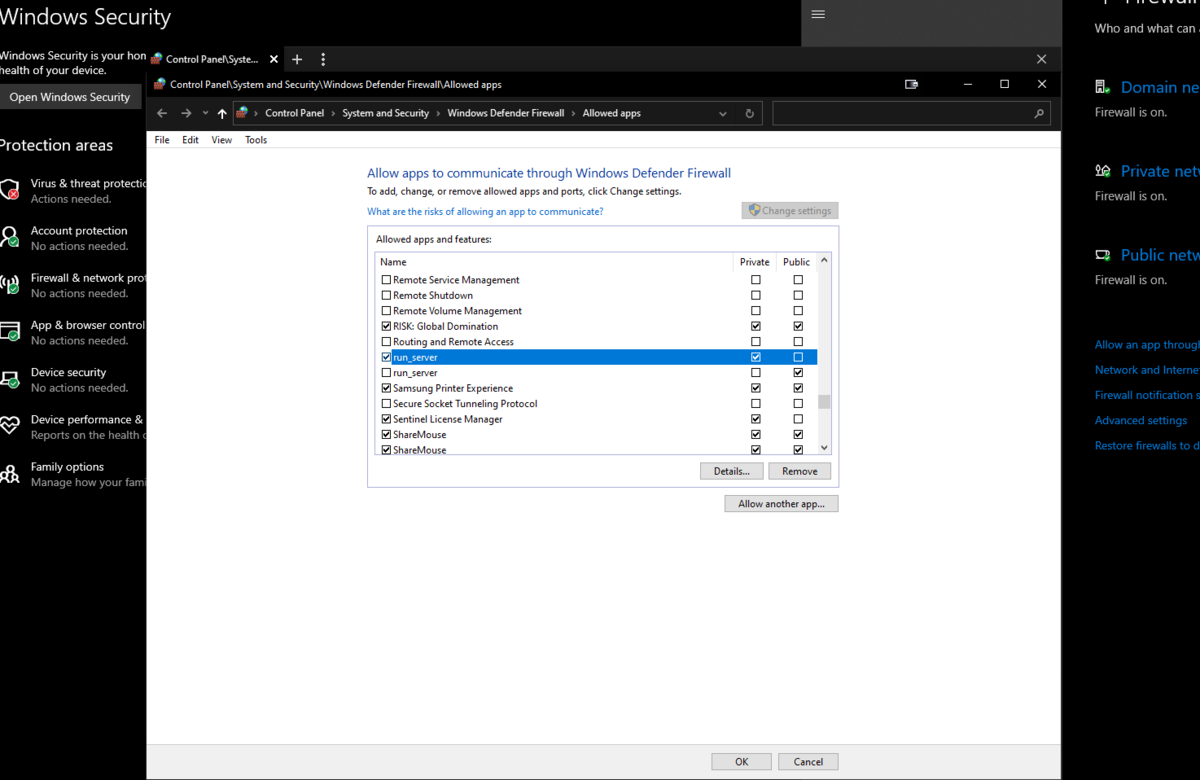This screenshot has height=780, width=1200.
Task: Open the File menu
Action: pos(162,140)
